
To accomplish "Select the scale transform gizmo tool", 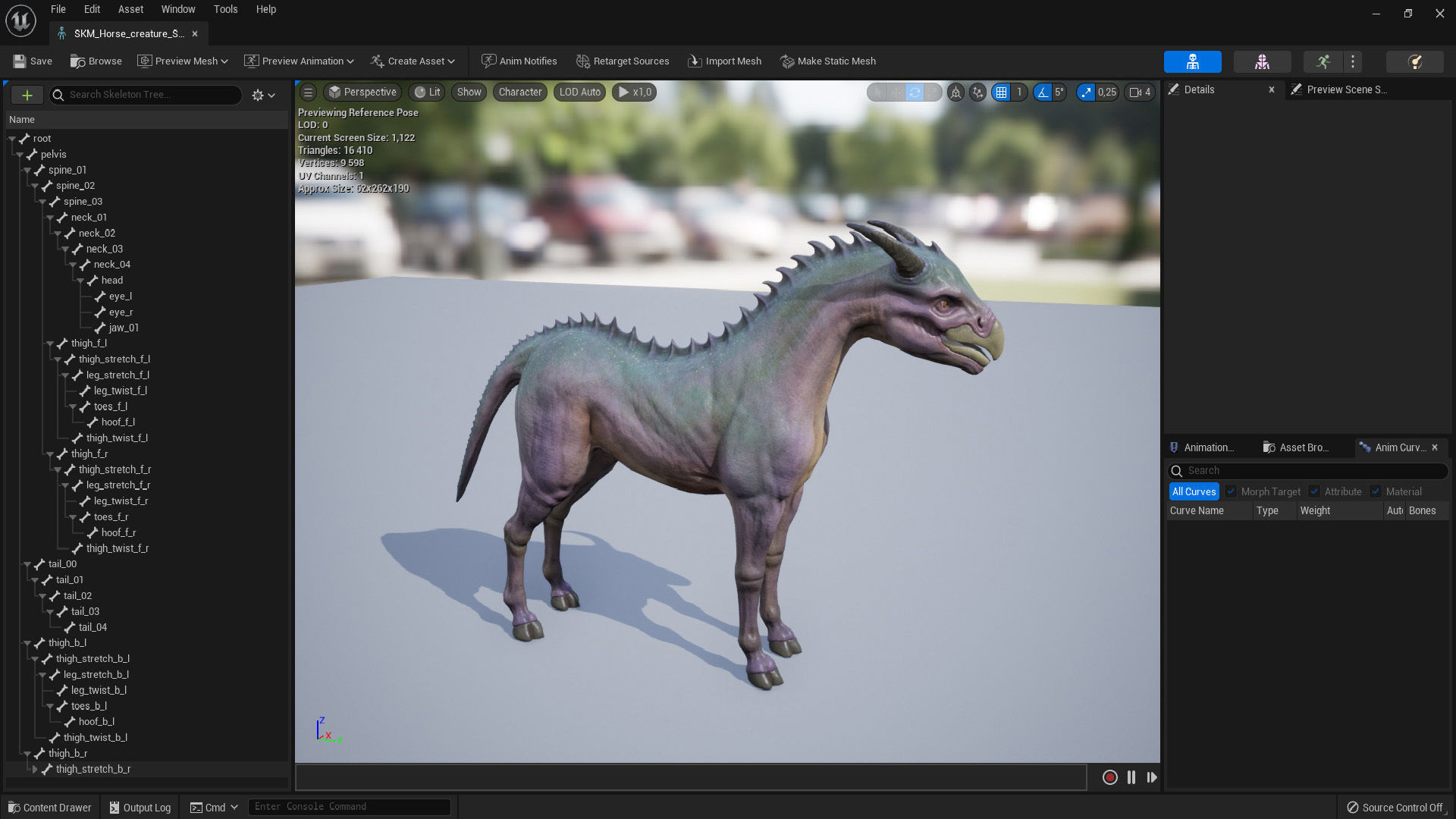I will [933, 92].
